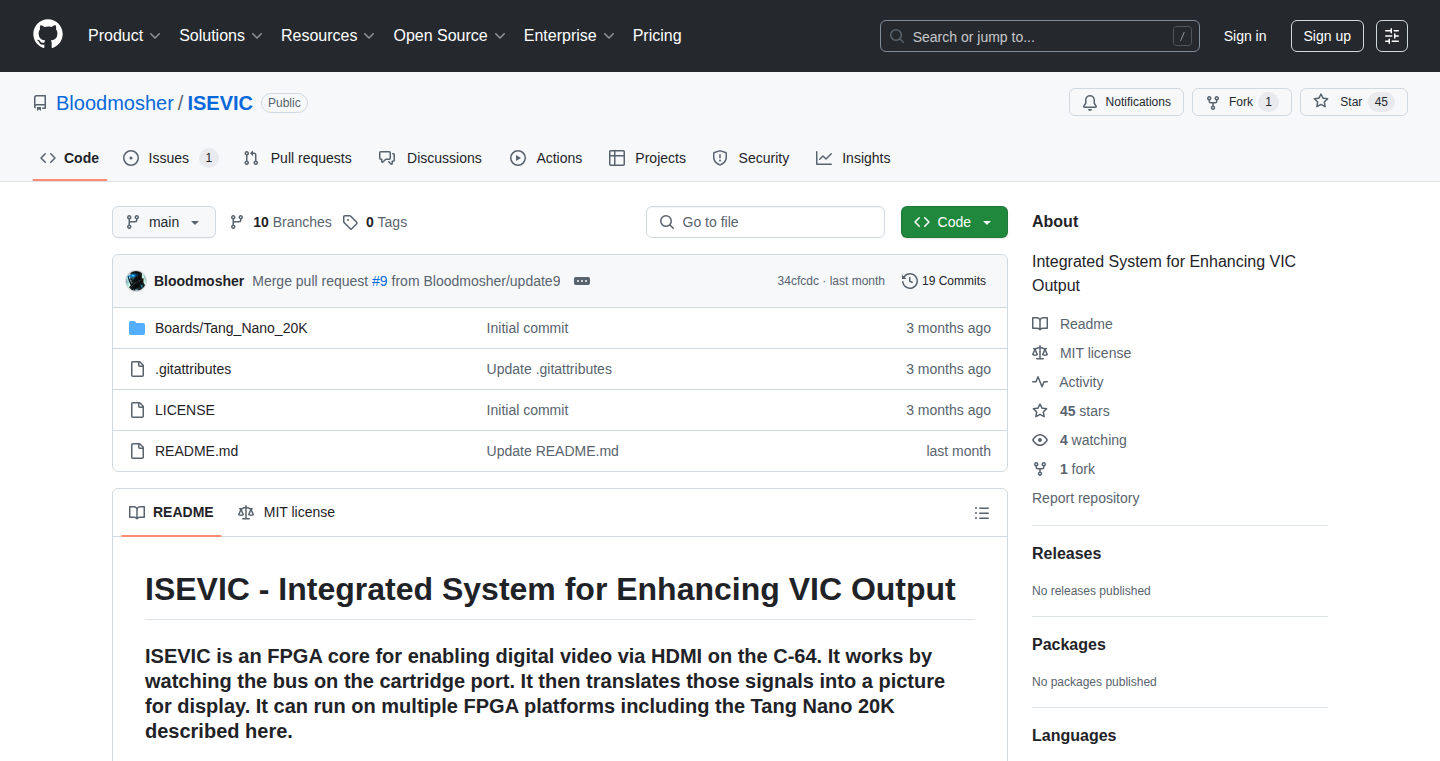This screenshot has width=1440, height=761.
Task: Open the Activity link
Action: pos(1068,382)
